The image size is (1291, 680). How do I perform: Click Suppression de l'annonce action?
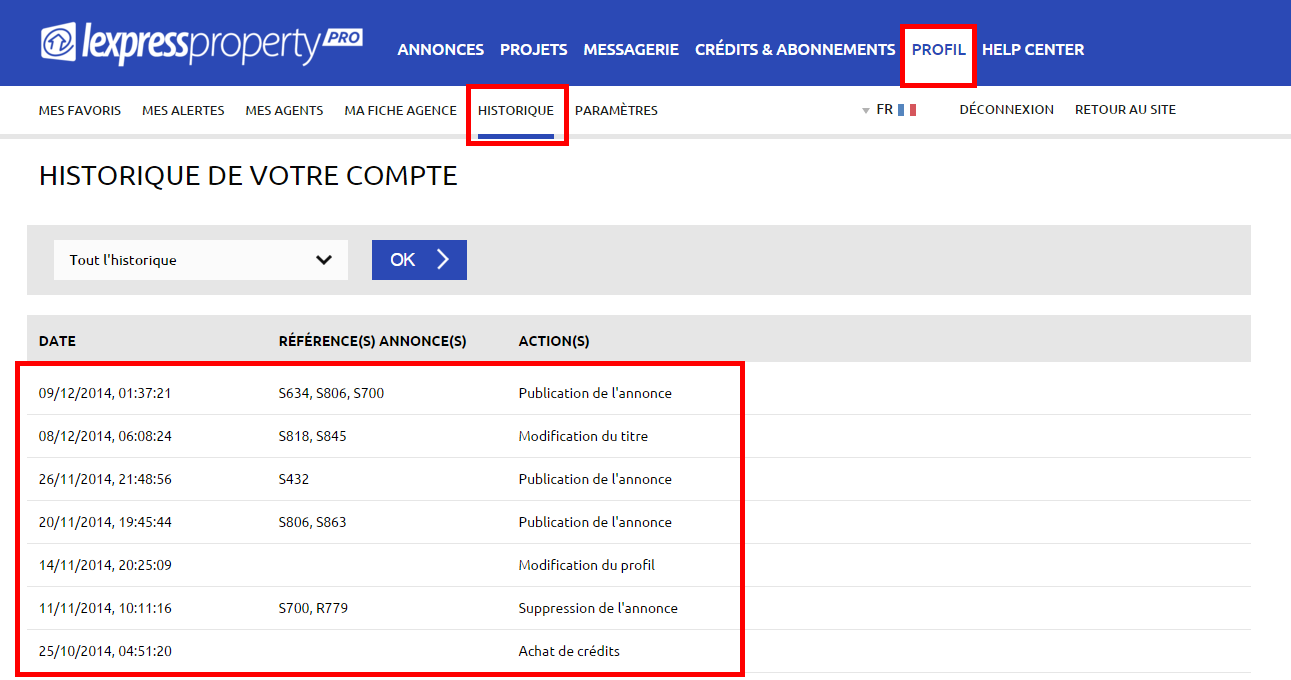598,608
